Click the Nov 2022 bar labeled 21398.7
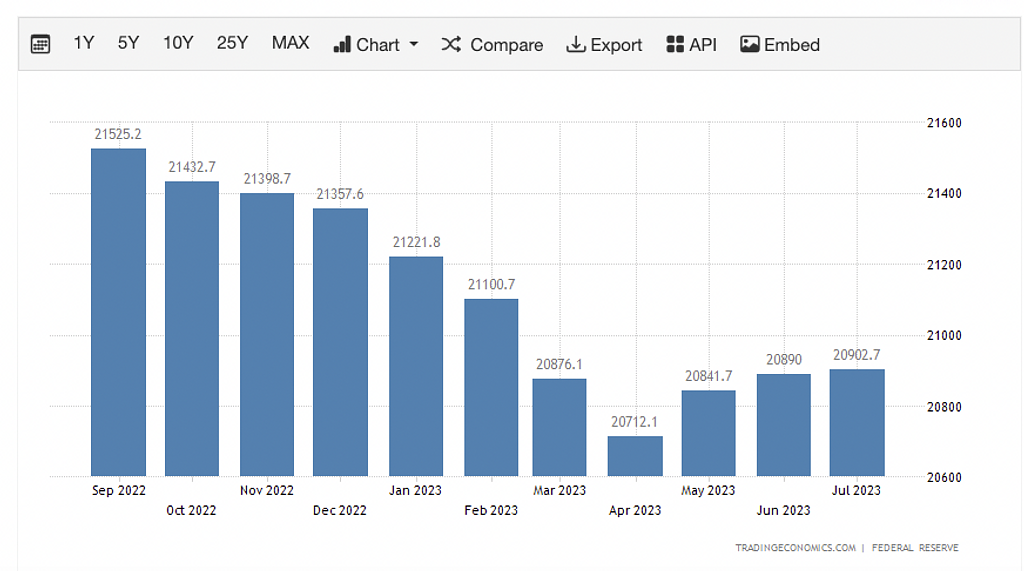The height and width of the screenshot is (571, 1024). [267, 334]
